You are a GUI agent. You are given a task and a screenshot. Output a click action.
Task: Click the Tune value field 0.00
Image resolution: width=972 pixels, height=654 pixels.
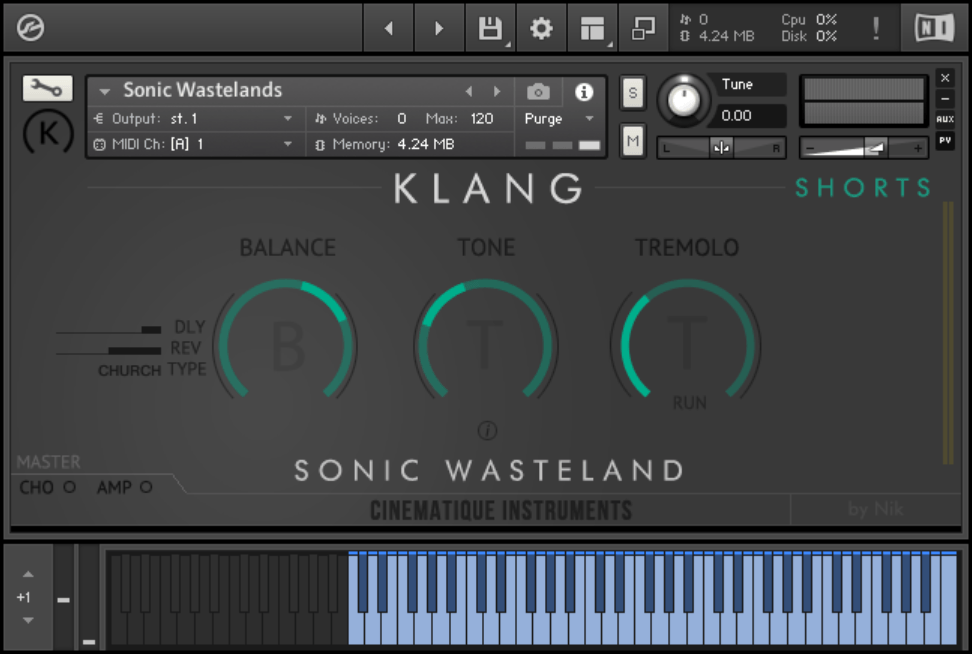[751, 116]
